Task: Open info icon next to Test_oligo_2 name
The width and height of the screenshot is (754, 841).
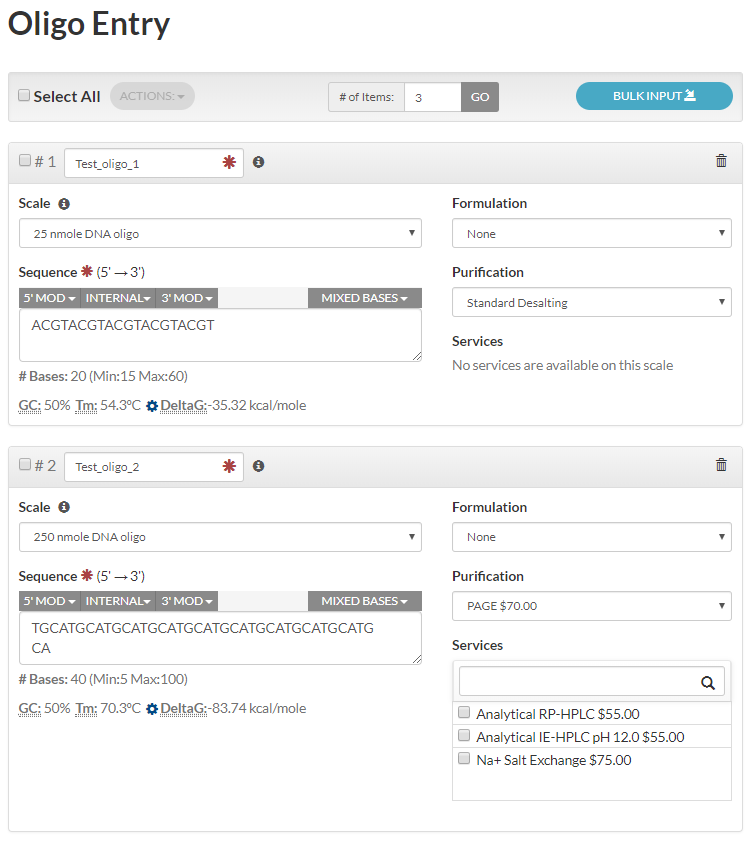Action: (258, 466)
